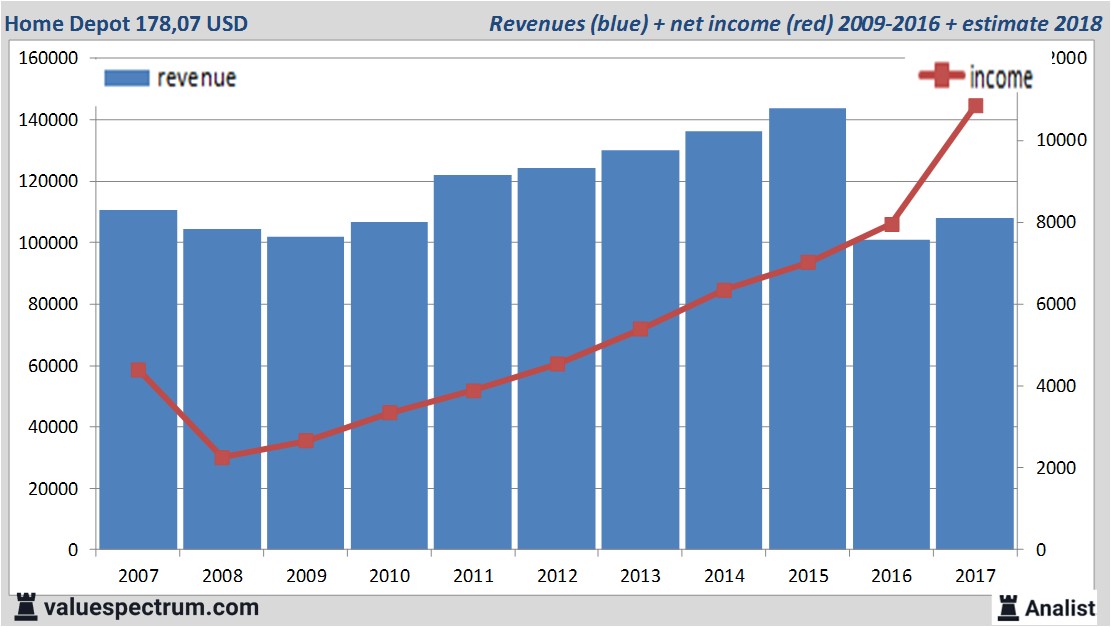Click the 10000 right-axis income label

coord(1061,140)
